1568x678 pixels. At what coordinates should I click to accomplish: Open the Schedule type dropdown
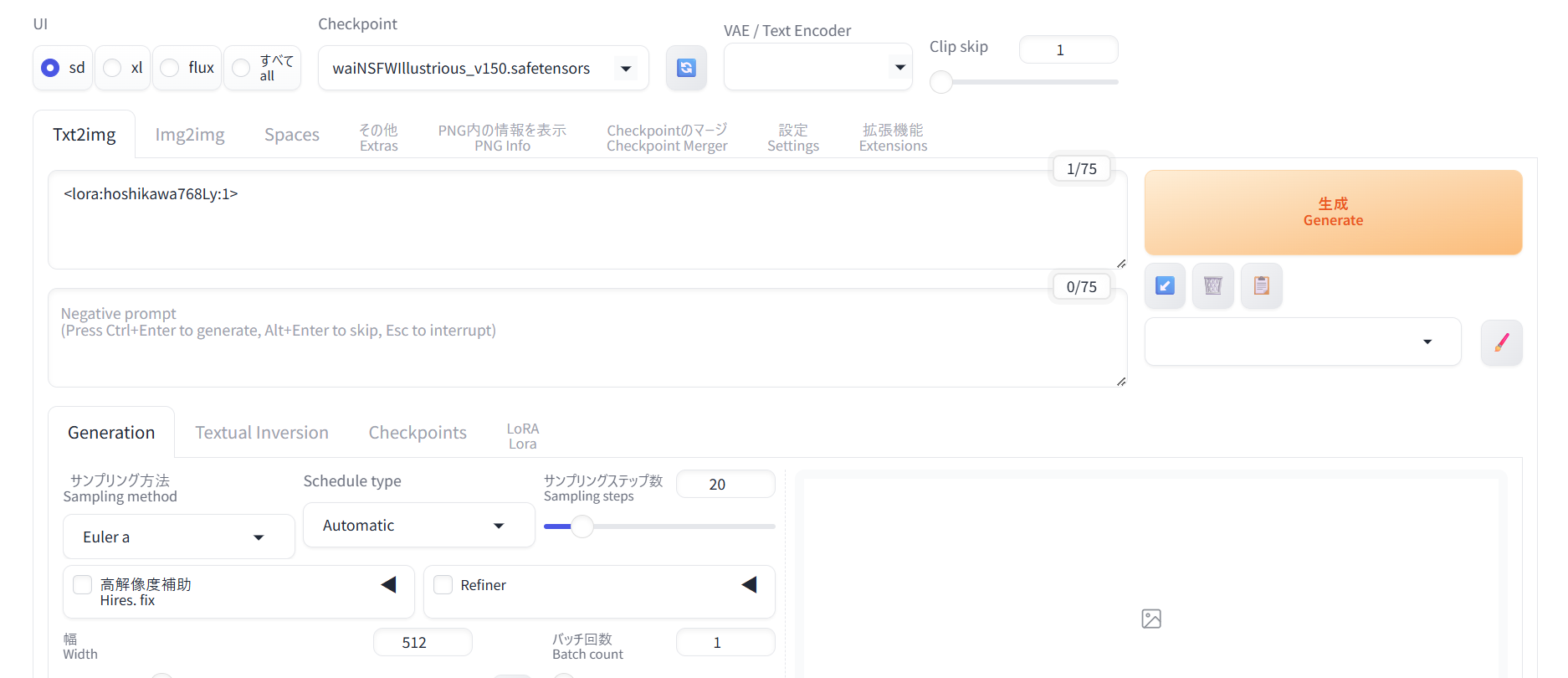coord(418,526)
